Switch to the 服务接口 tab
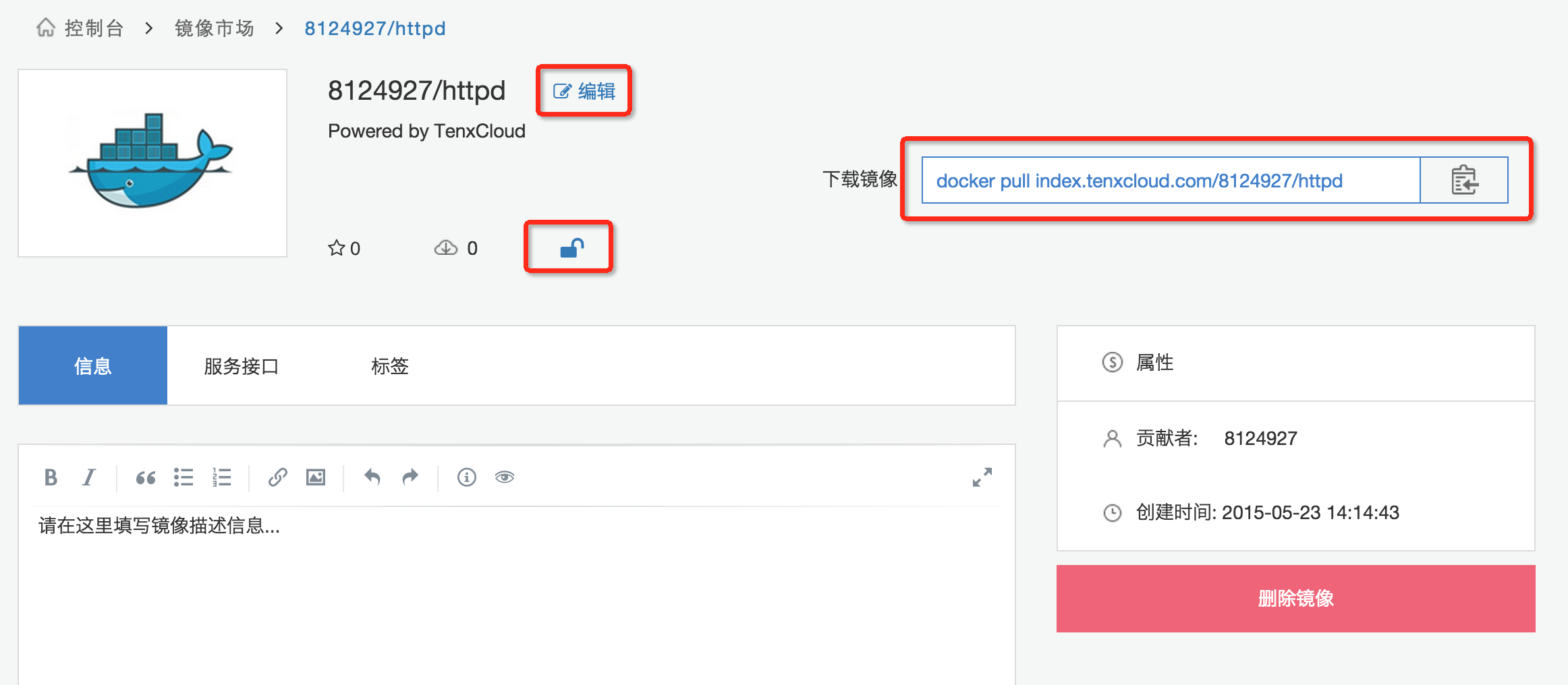1568x685 pixels. pos(242,366)
